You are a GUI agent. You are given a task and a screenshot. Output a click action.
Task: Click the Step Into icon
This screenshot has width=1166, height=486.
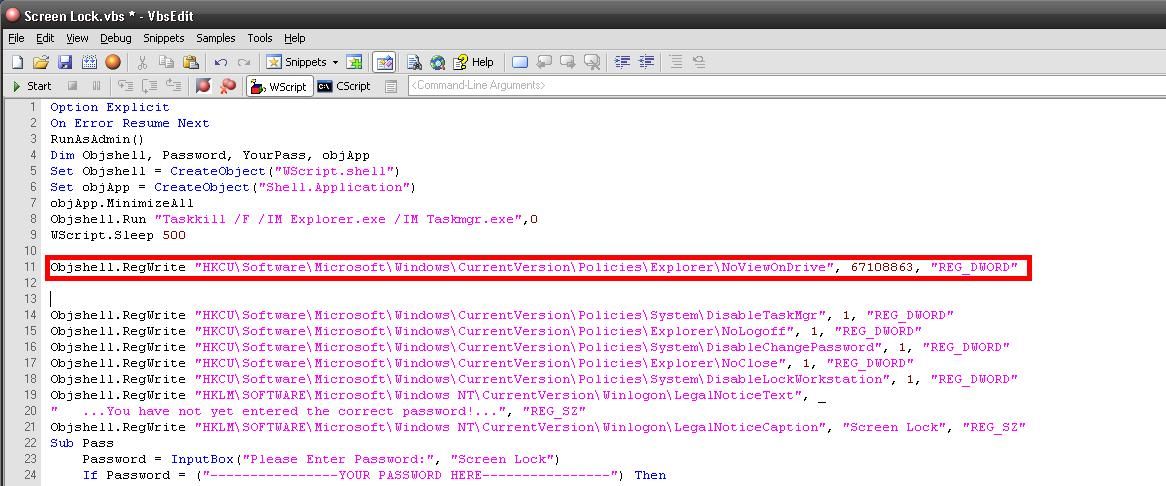coord(126,86)
